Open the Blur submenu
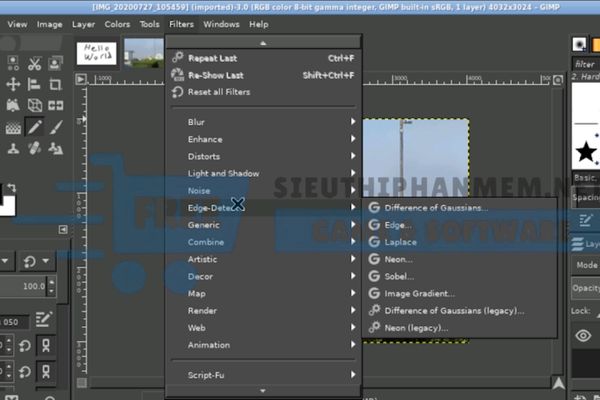Image resolution: width=600 pixels, height=400 pixels. coord(264,122)
